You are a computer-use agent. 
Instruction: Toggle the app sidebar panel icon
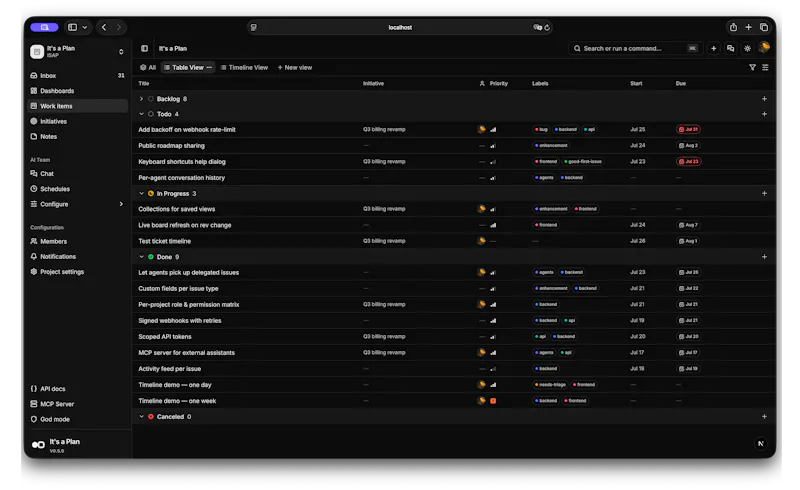coord(144,48)
